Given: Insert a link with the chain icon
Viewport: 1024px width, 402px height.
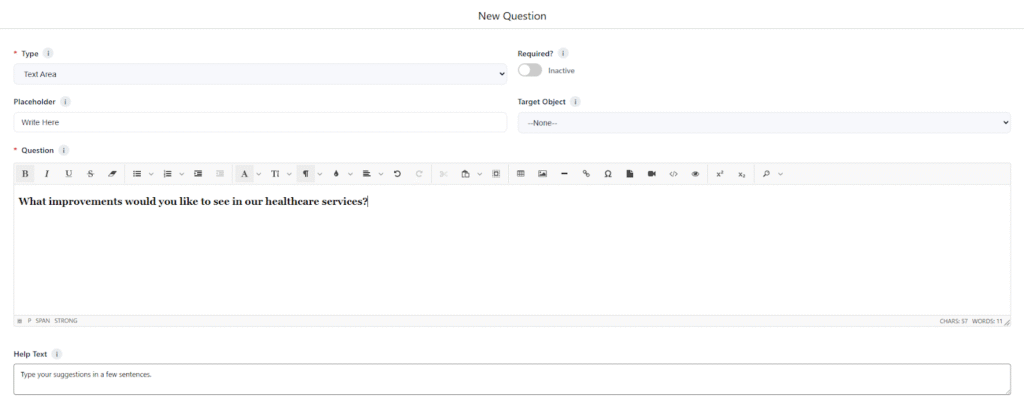Looking at the screenshot, I should 586,174.
